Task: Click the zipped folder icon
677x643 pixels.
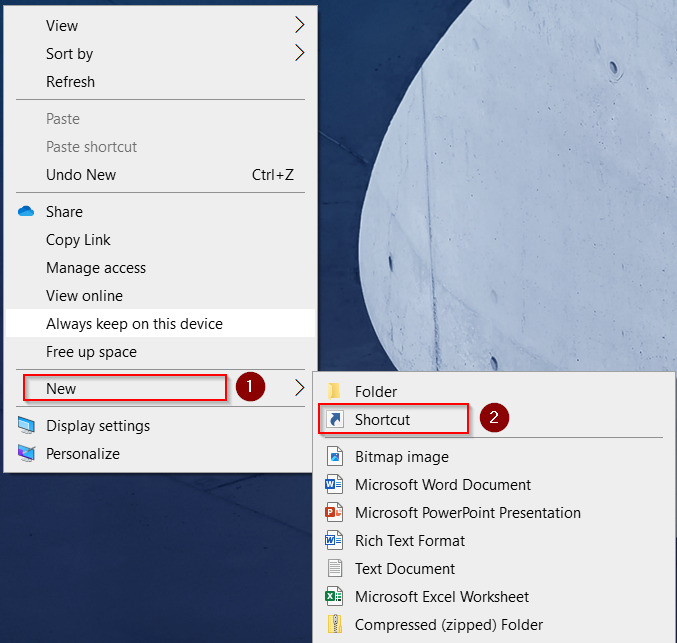Action: [x=335, y=624]
